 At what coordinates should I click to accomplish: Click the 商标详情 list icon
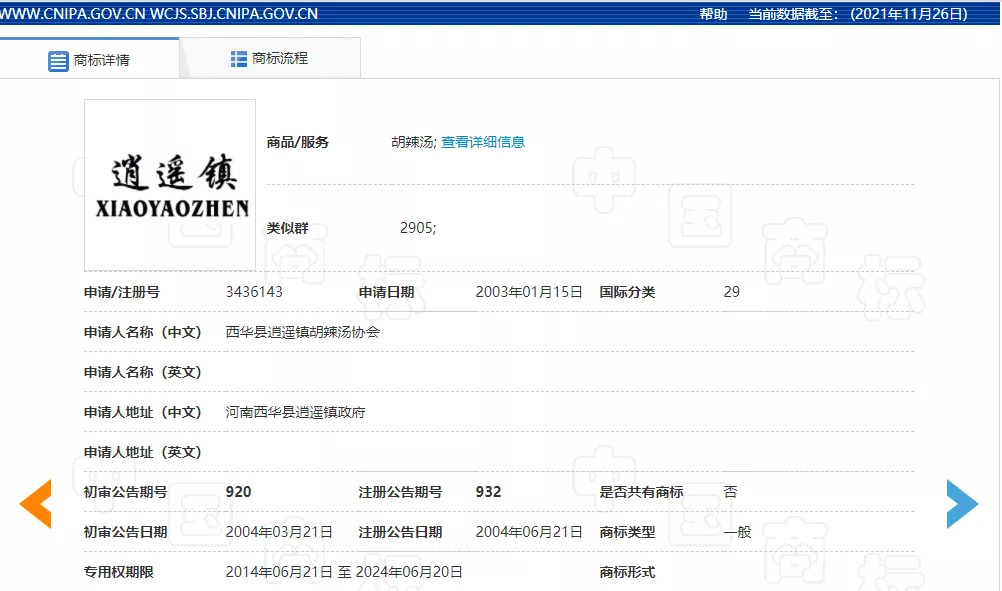click(x=58, y=61)
